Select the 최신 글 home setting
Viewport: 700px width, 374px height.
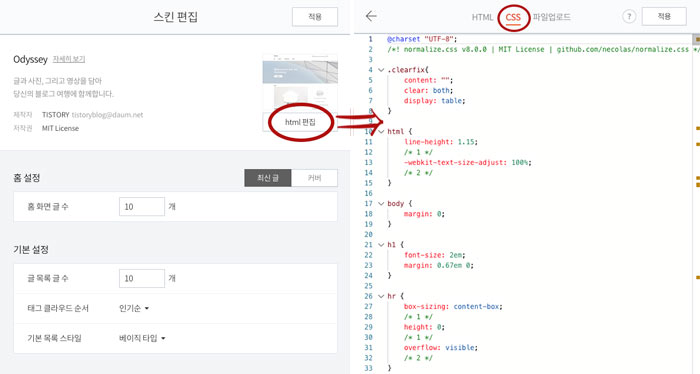click(268, 178)
